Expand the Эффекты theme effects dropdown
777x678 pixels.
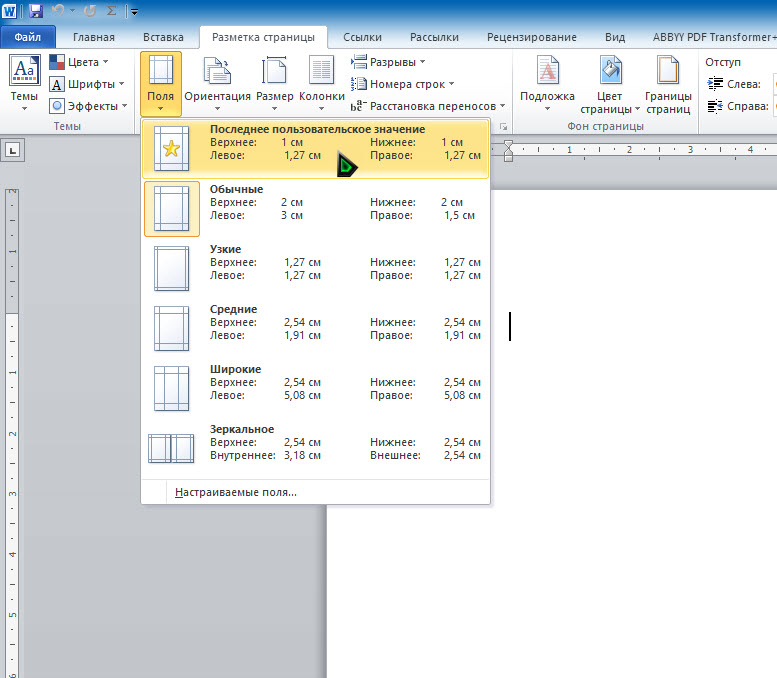point(88,106)
